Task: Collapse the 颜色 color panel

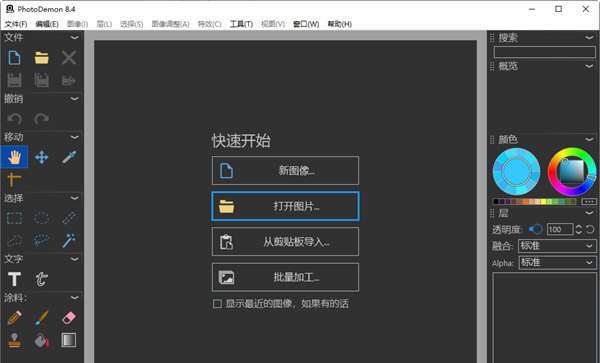Action: pos(589,139)
